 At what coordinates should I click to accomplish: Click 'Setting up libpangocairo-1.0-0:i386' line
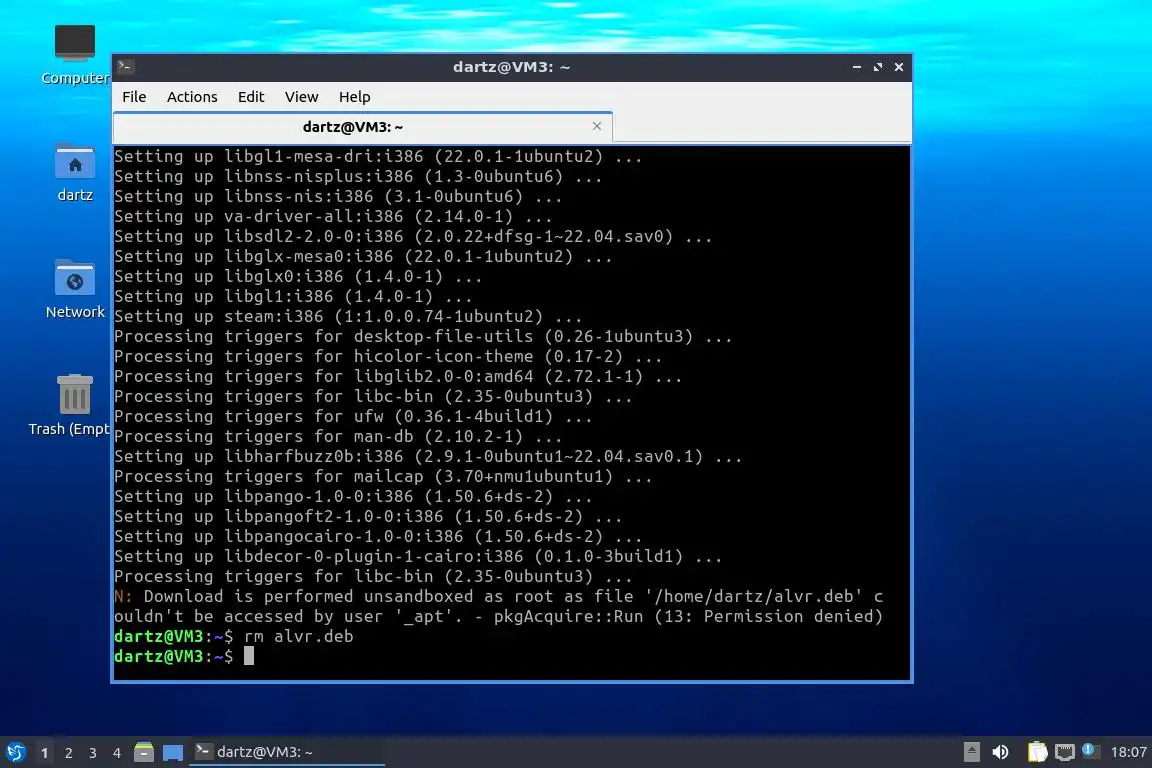coord(378,536)
